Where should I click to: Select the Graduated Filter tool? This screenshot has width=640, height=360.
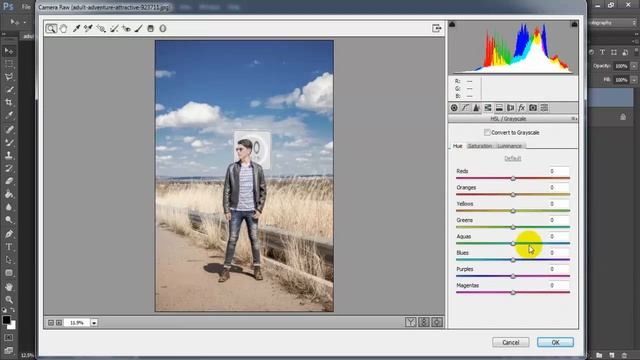click(151, 29)
